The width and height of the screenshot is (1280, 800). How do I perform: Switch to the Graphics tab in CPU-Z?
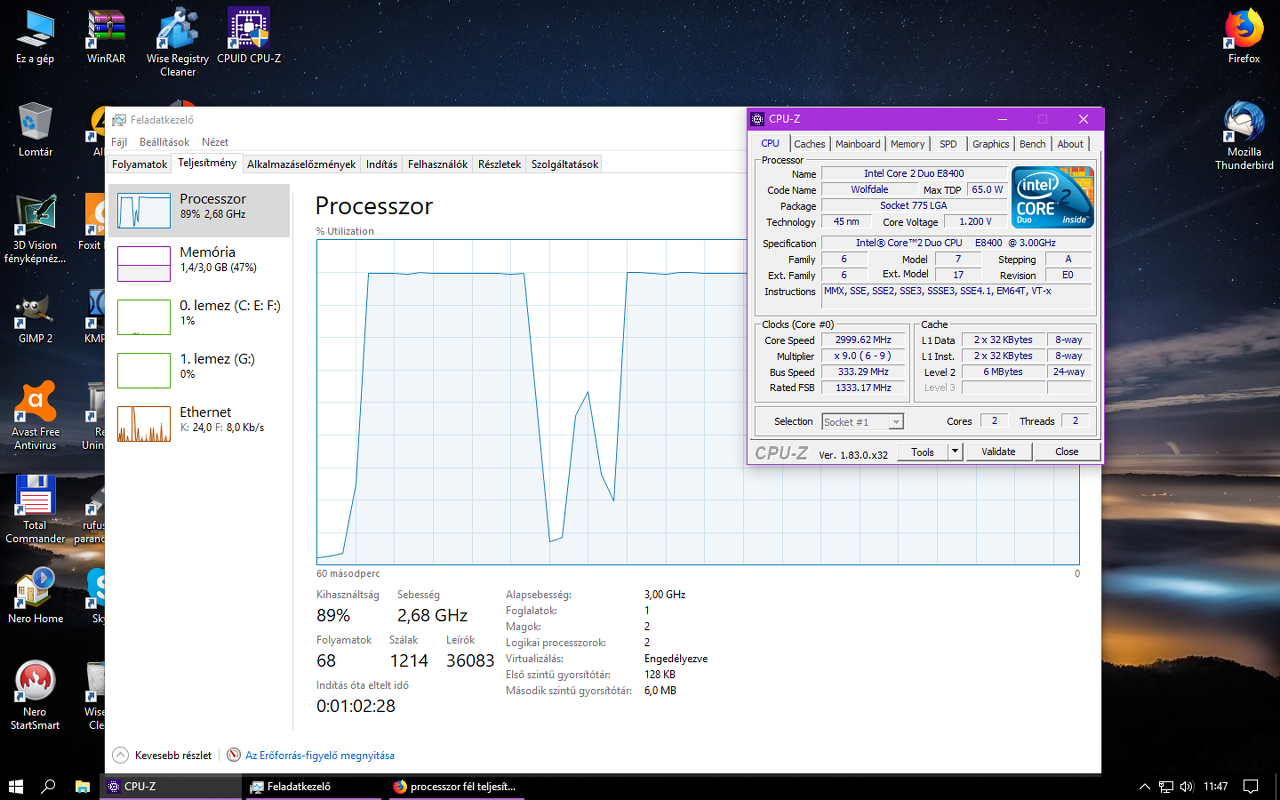click(991, 144)
